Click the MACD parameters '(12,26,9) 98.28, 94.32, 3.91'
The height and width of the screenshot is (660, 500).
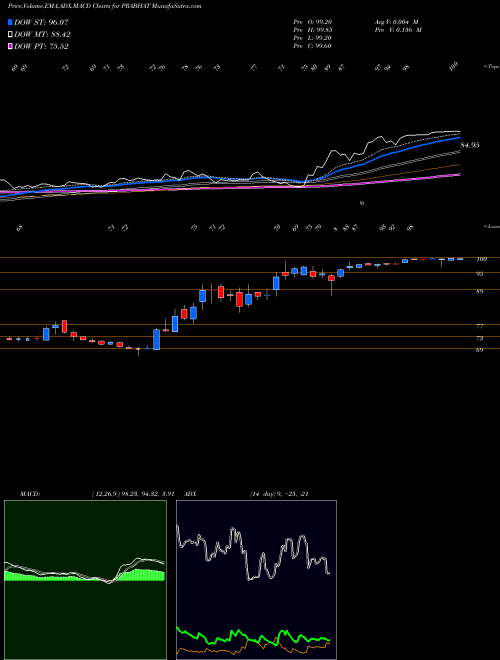tap(133, 494)
